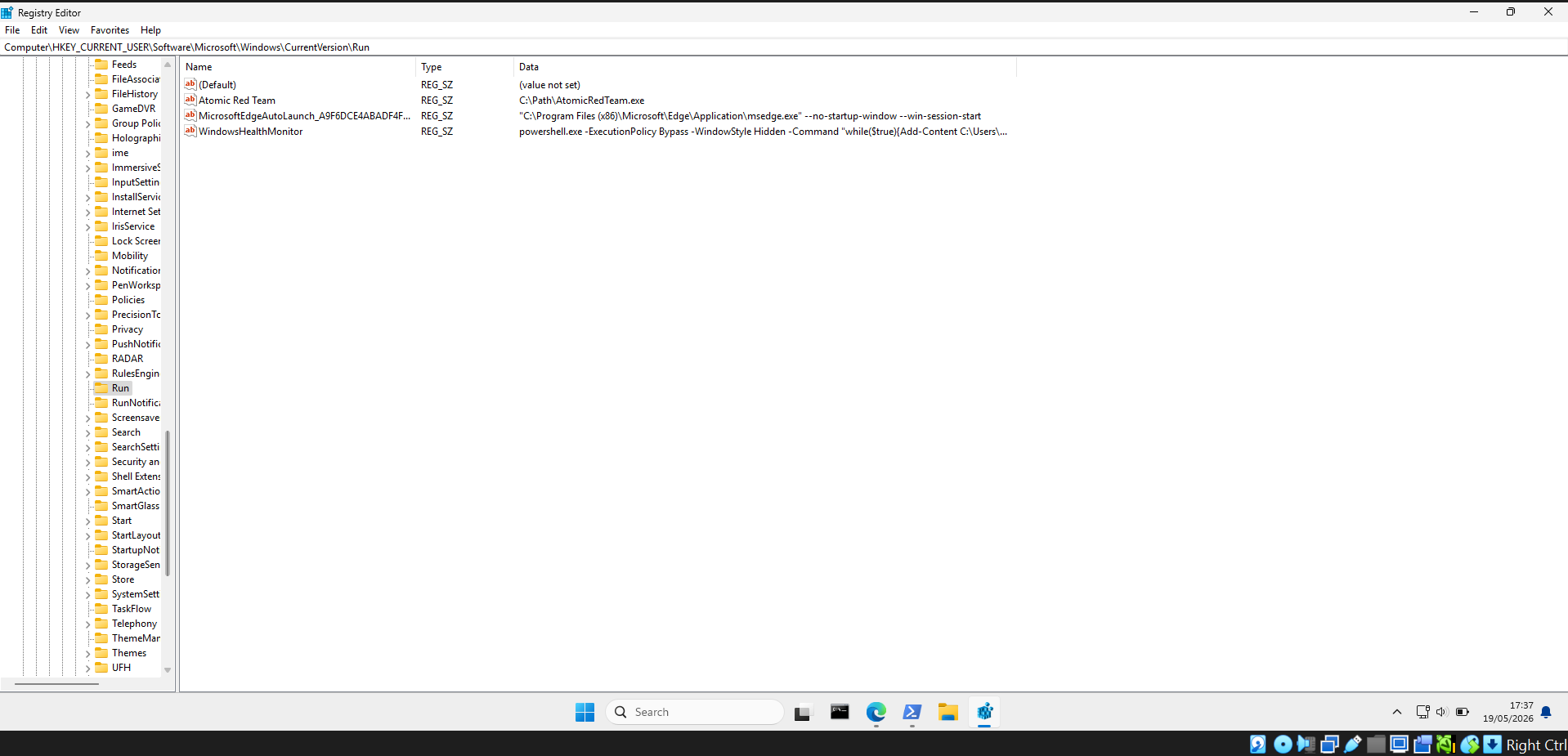This screenshot has width=1568, height=756.
Task: Click the MicrosoftEdgeAutoLaunch value's string icon
Action: pyautogui.click(x=190, y=115)
